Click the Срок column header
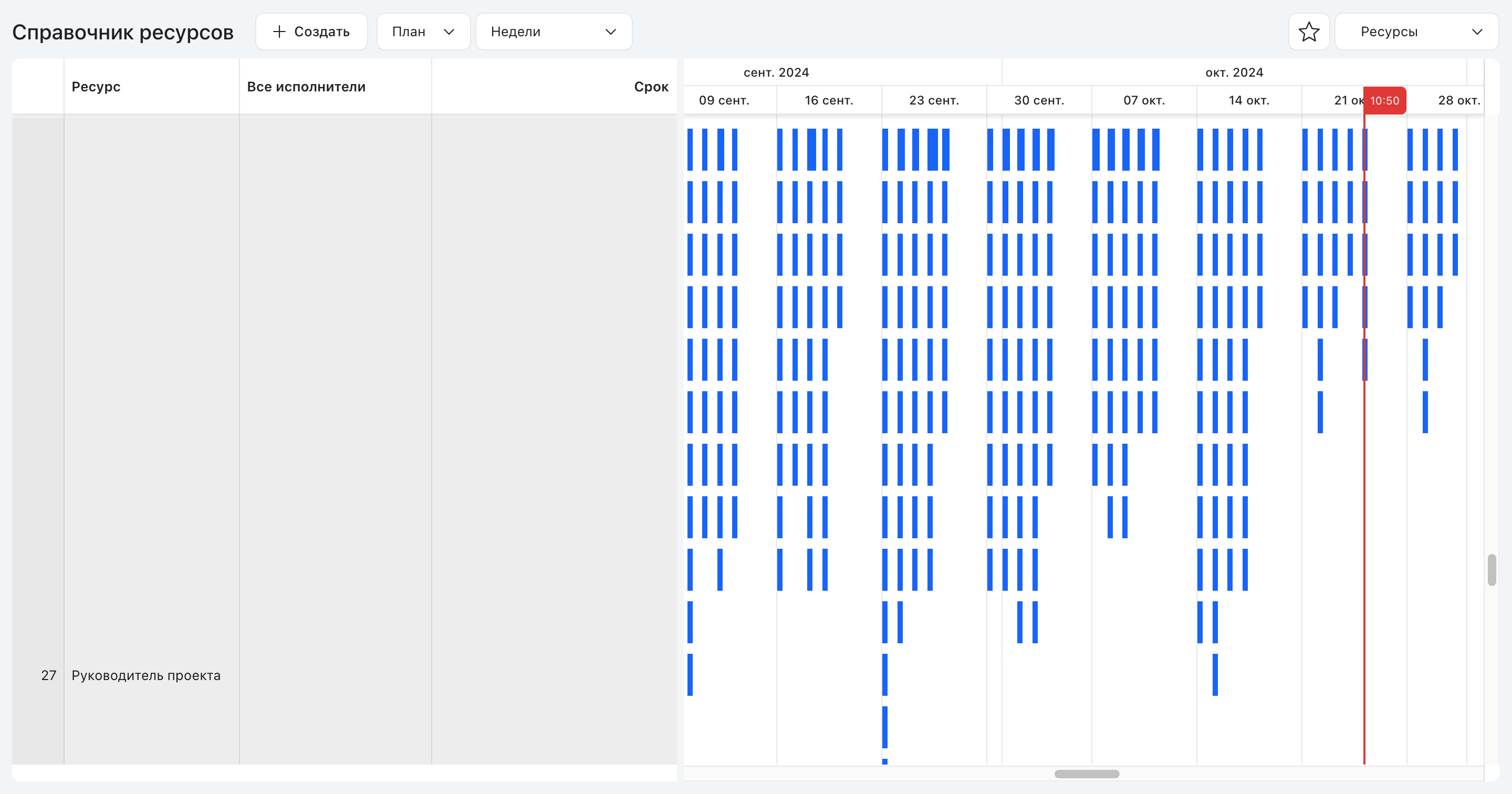Viewport: 1512px width, 794px height. (554, 87)
